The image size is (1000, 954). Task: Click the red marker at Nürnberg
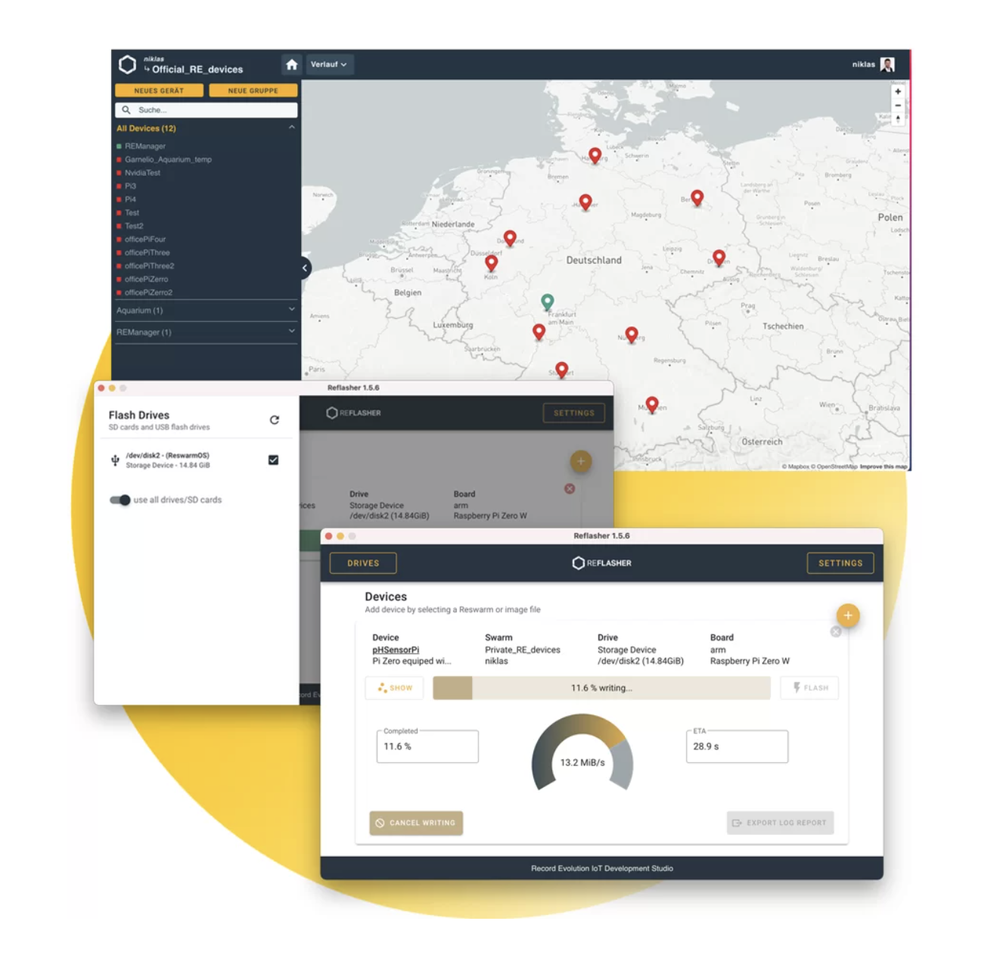click(631, 334)
